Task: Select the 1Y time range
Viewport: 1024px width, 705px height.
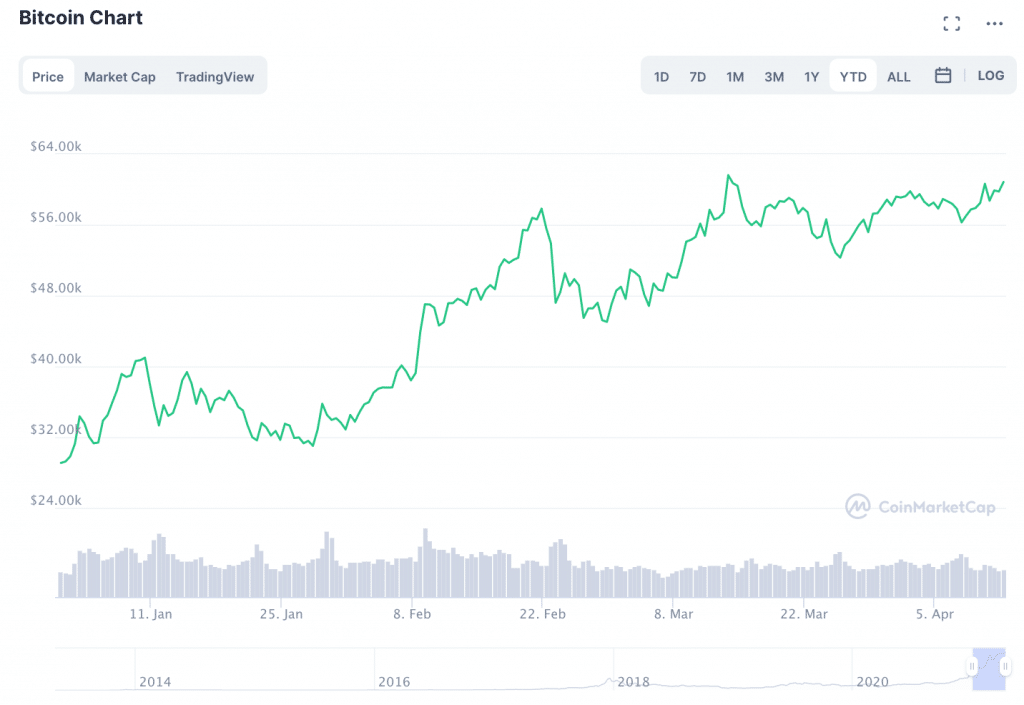Action: pyautogui.click(x=812, y=77)
